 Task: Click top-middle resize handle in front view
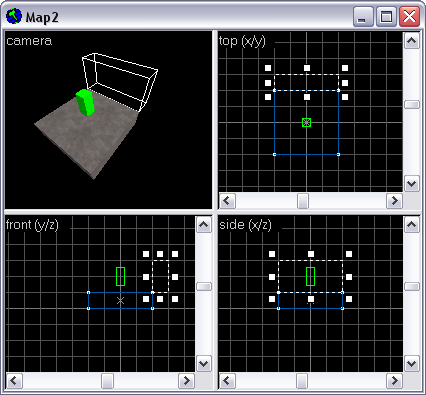pos(160,254)
